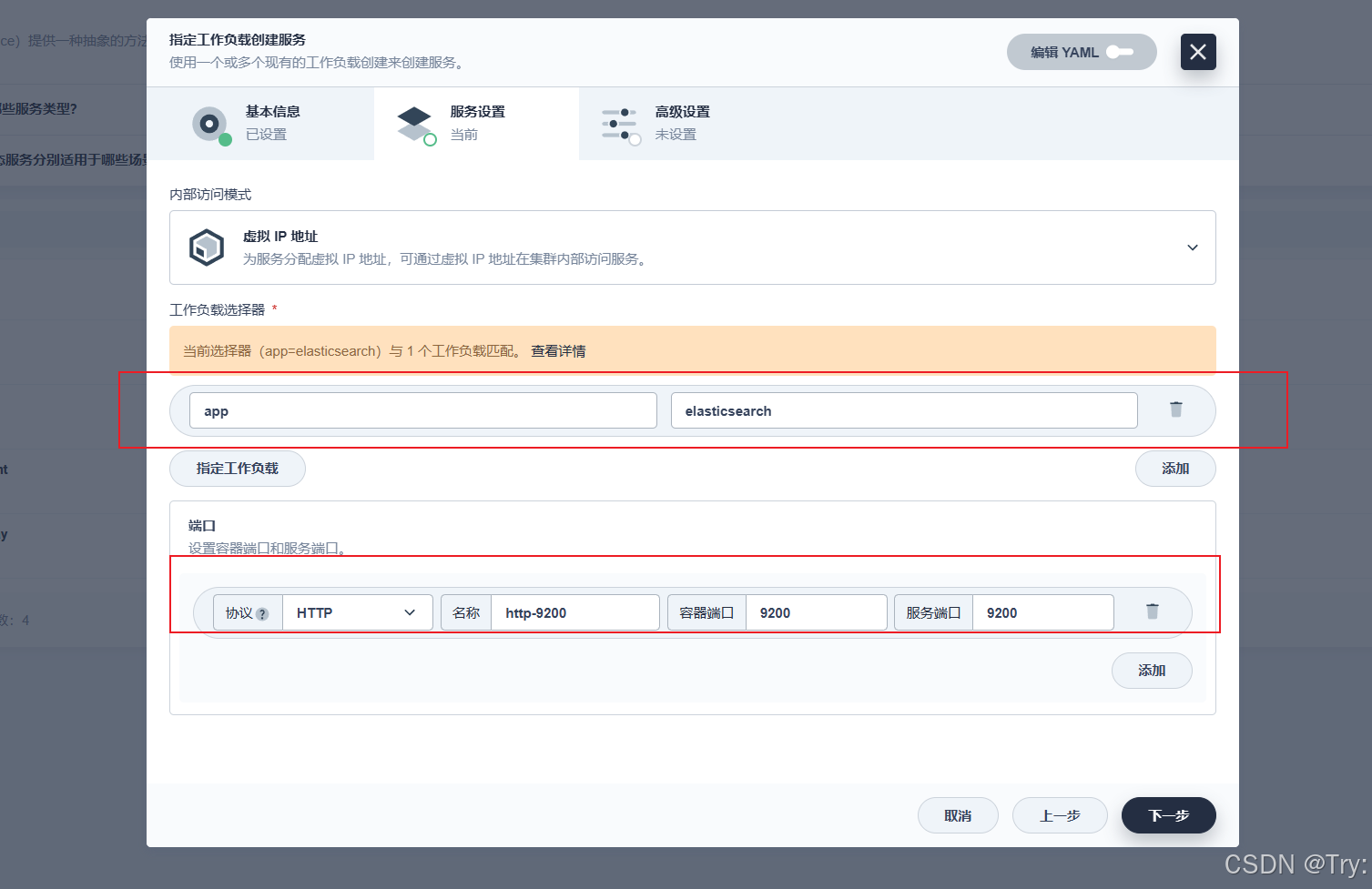Image resolution: width=1372 pixels, height=889 pixels.
Task: Go to the 高级设置 step tab
Action: (681, 124)
